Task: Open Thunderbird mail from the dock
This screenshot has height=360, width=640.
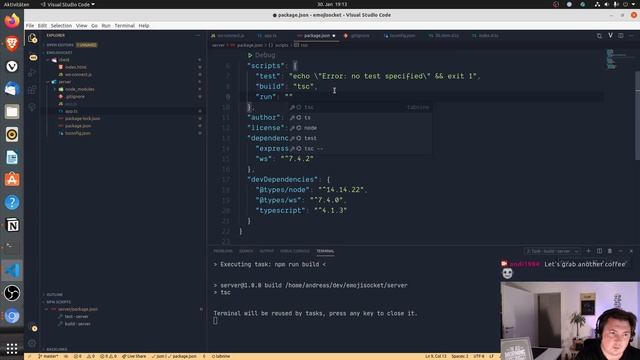Action: tap(12, 89)
